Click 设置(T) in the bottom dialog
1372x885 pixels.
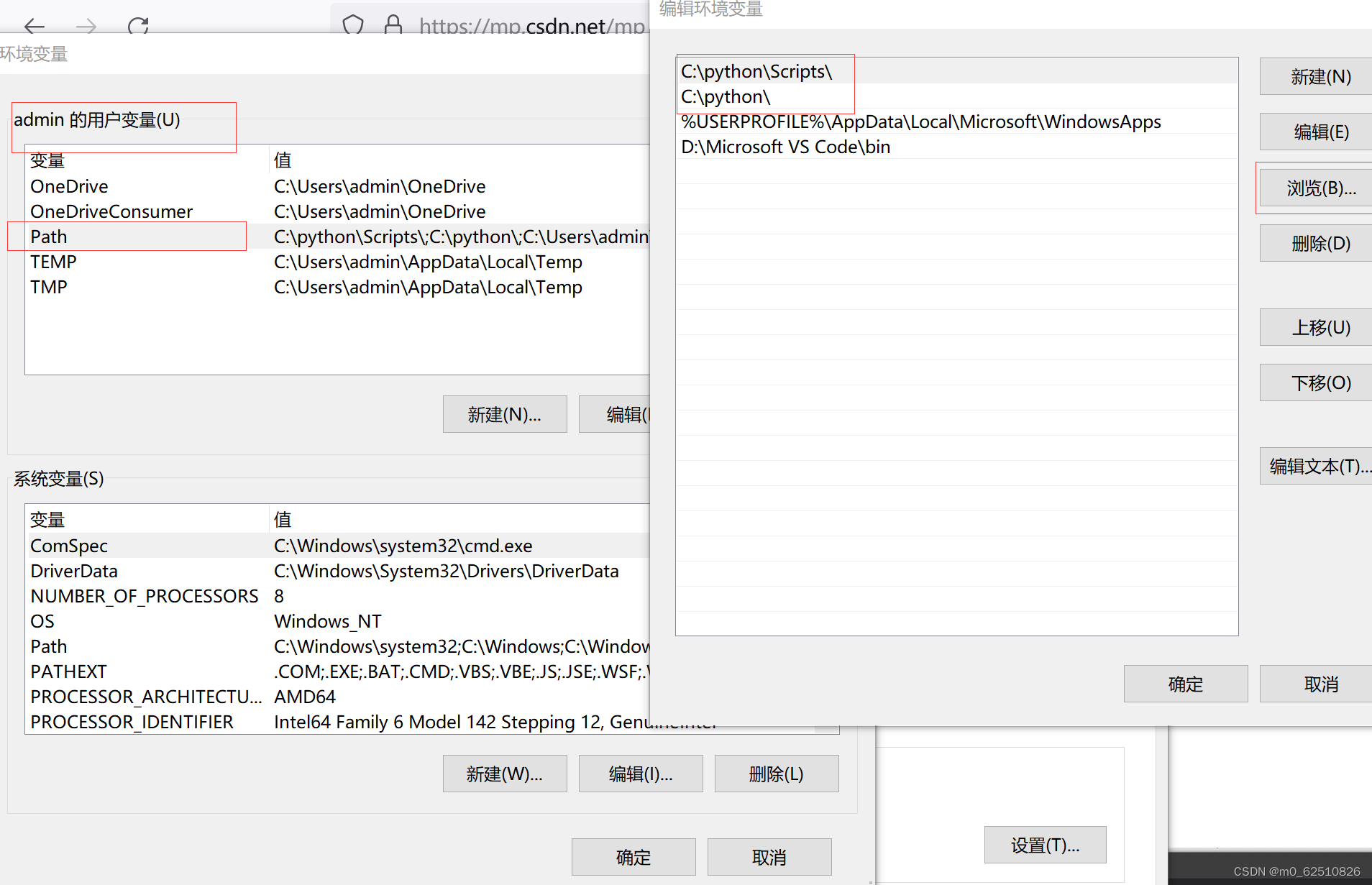coord(1045,845)
